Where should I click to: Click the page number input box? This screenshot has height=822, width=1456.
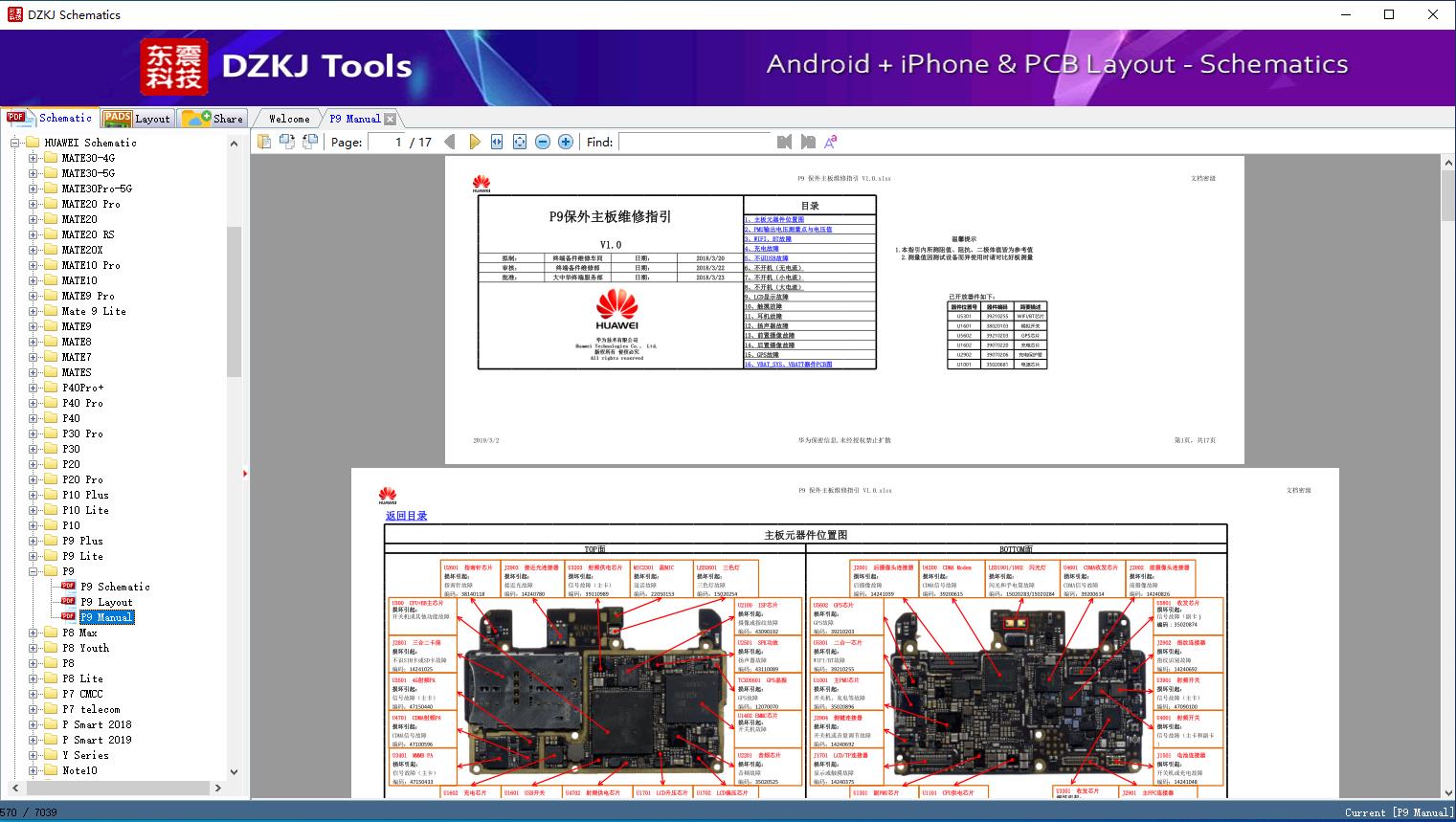pos(385,142)
